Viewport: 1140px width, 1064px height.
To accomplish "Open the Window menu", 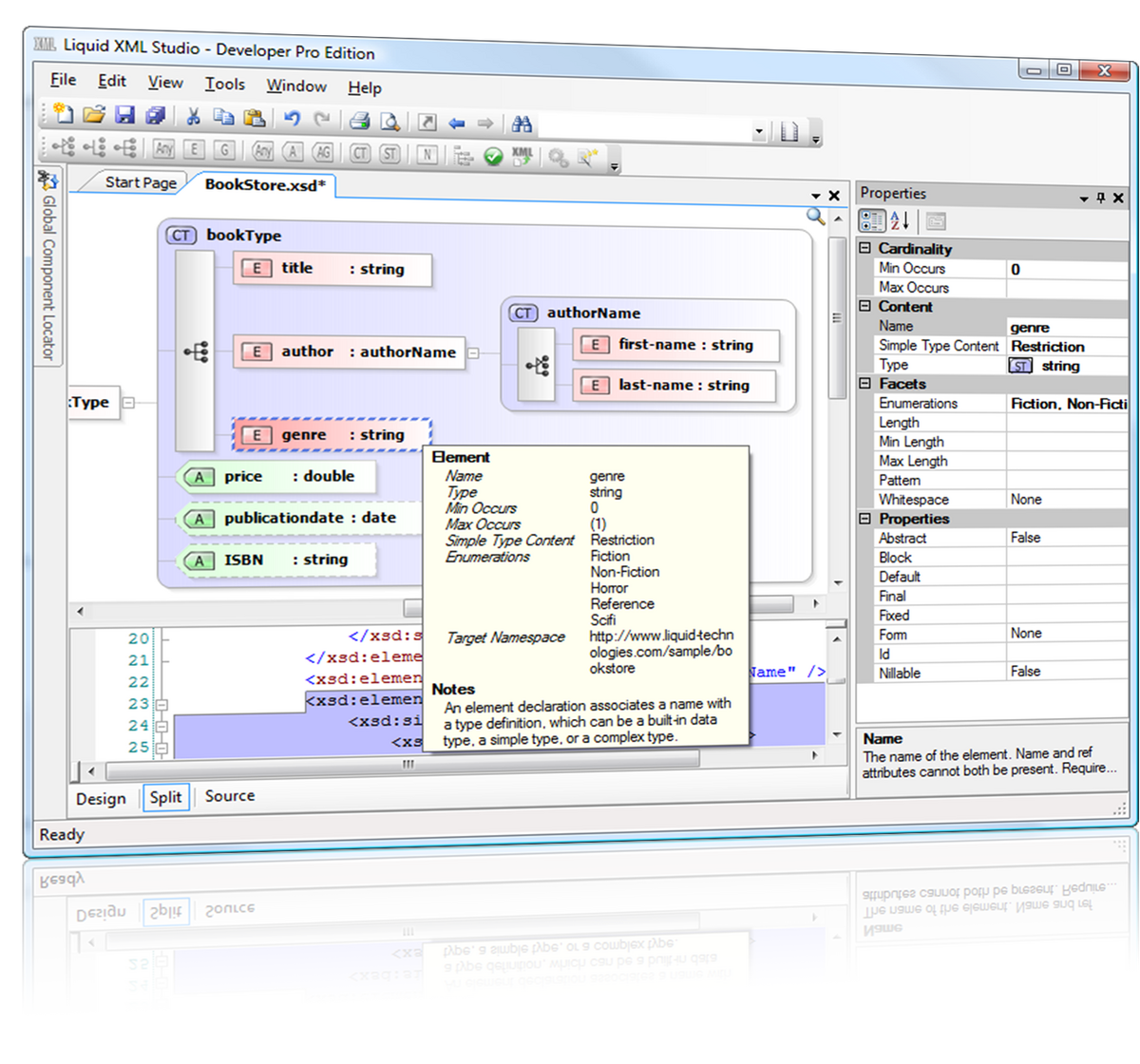I will pos(296,85).
